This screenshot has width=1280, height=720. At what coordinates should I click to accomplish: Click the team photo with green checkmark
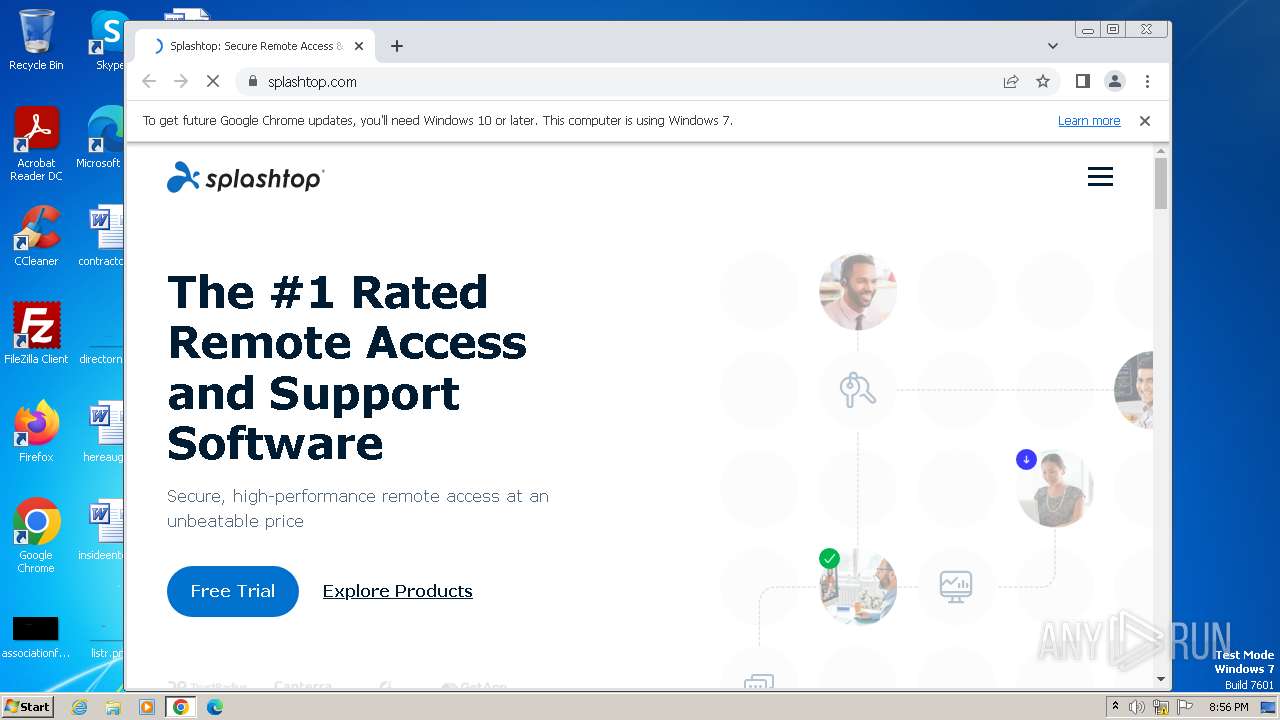[x=858, y=586]
